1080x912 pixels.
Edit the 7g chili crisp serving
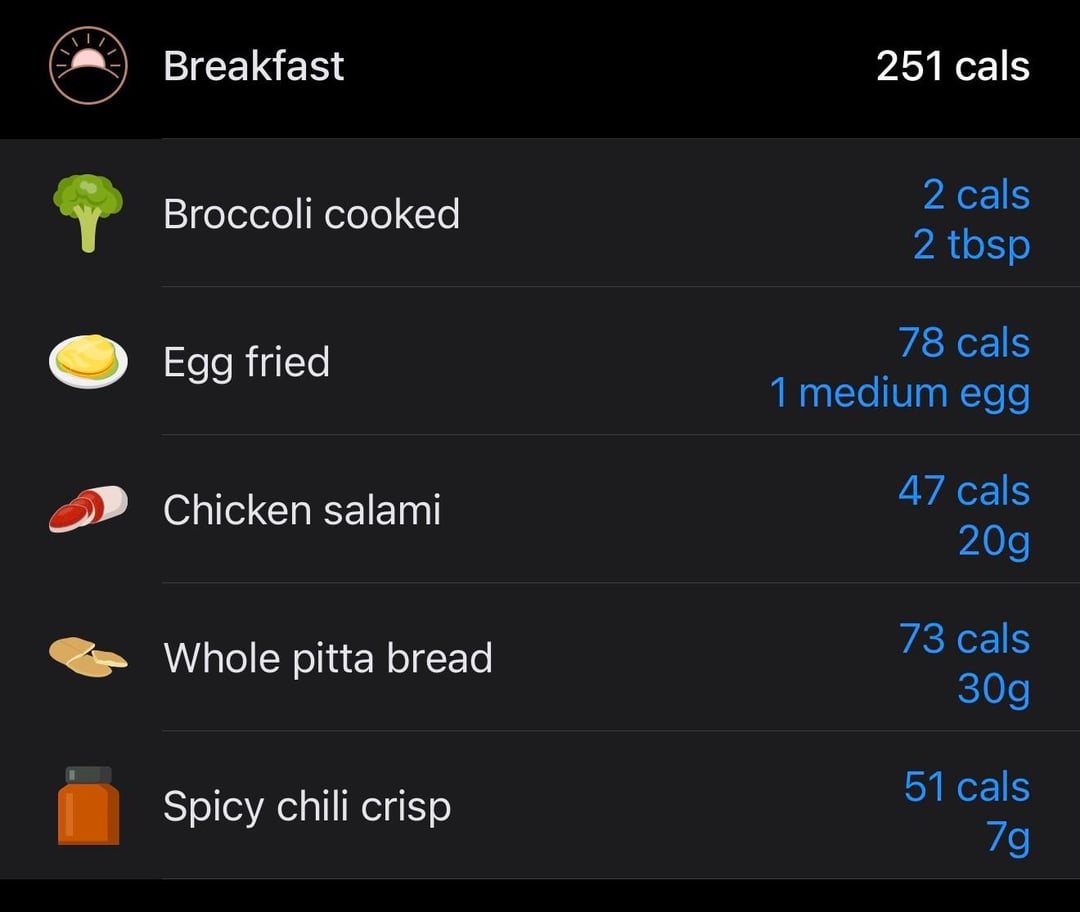click(x=1007, y=837)
